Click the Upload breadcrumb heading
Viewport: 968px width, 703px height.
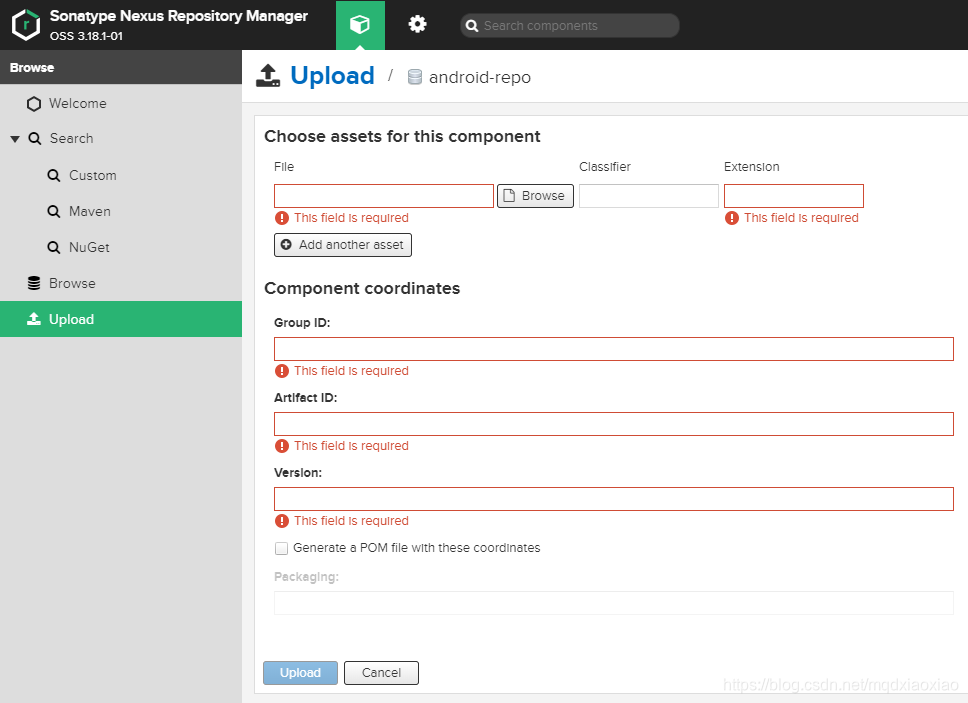click(332, 76)
